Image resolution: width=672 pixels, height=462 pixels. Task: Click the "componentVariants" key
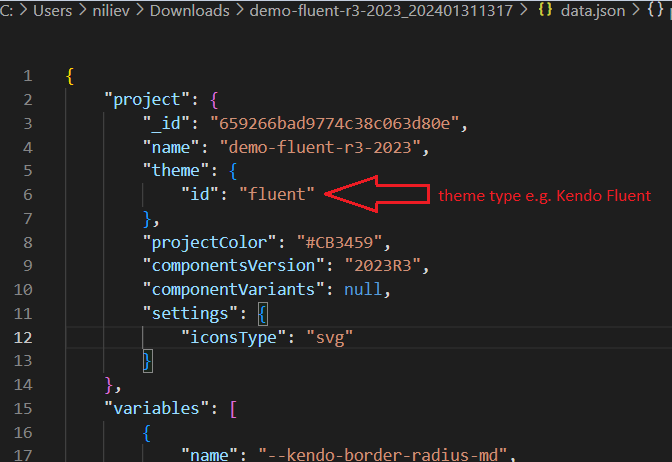[x=233, y=290]
